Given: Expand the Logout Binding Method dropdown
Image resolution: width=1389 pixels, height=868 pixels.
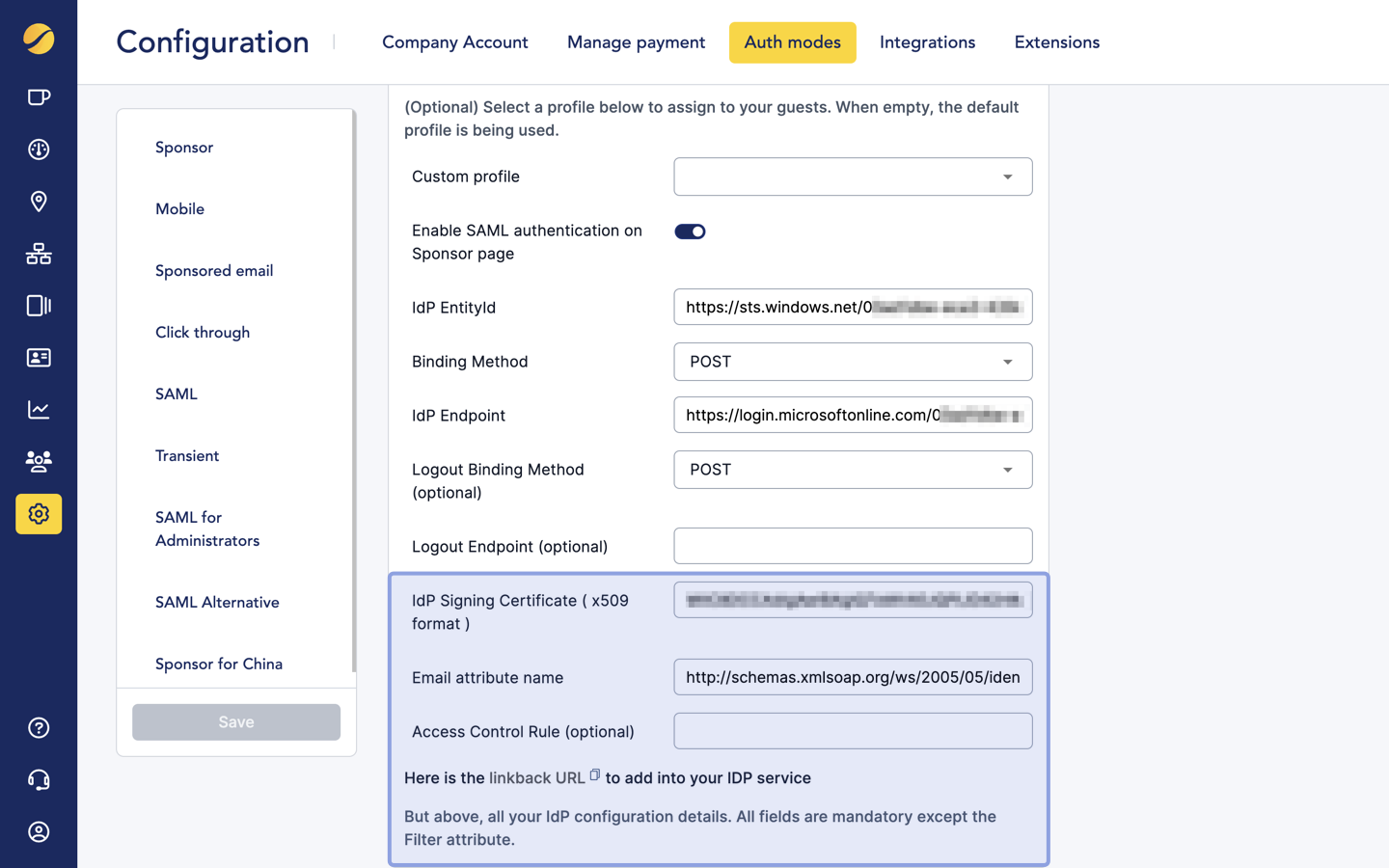Looking at the screenshot, I should (x=853, y=471).
